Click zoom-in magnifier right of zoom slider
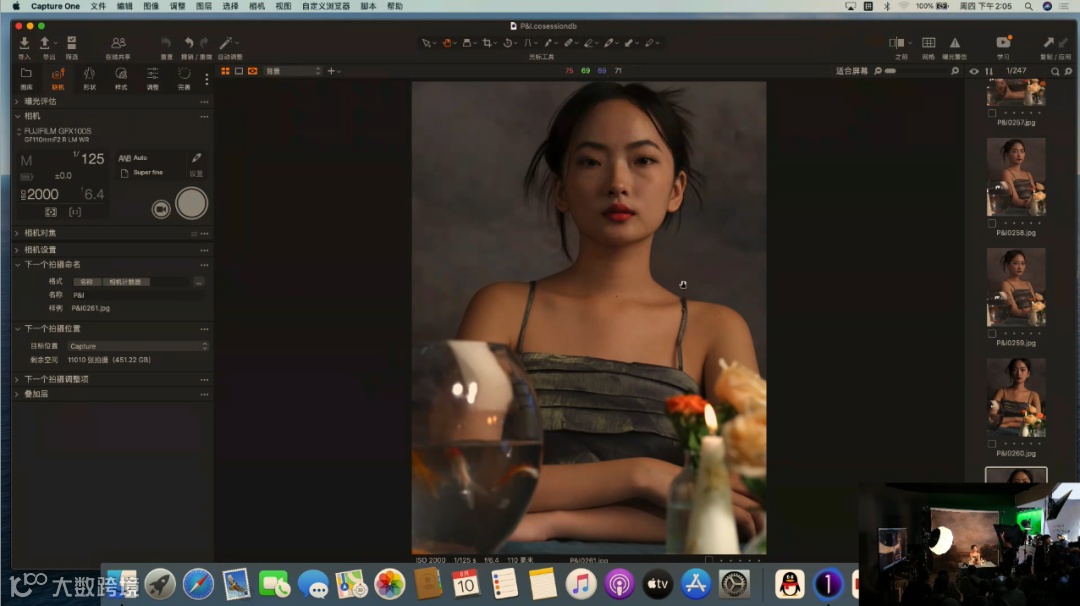This screenshot has width=1080, height=606. pyautogui.click(x=955, y=71)
